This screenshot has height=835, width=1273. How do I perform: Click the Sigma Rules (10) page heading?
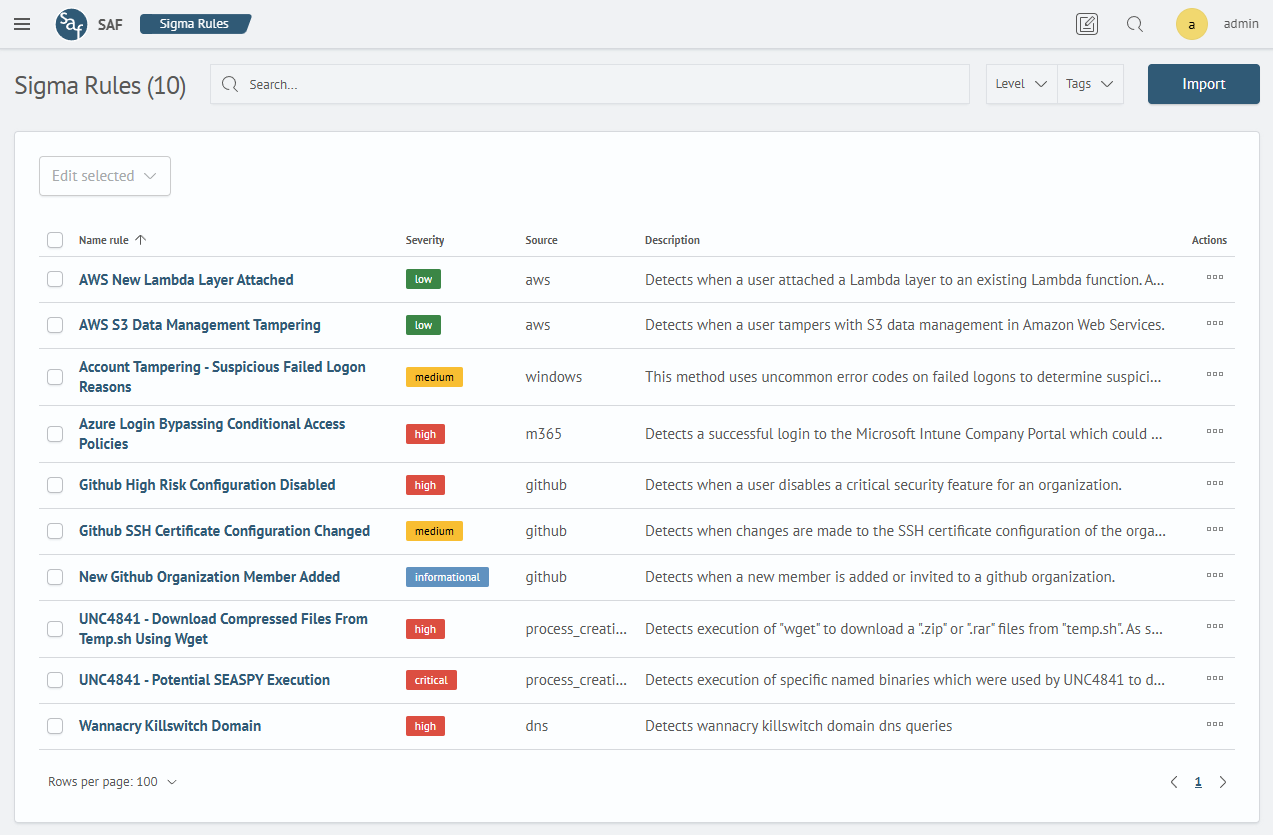tap(100, 85)
